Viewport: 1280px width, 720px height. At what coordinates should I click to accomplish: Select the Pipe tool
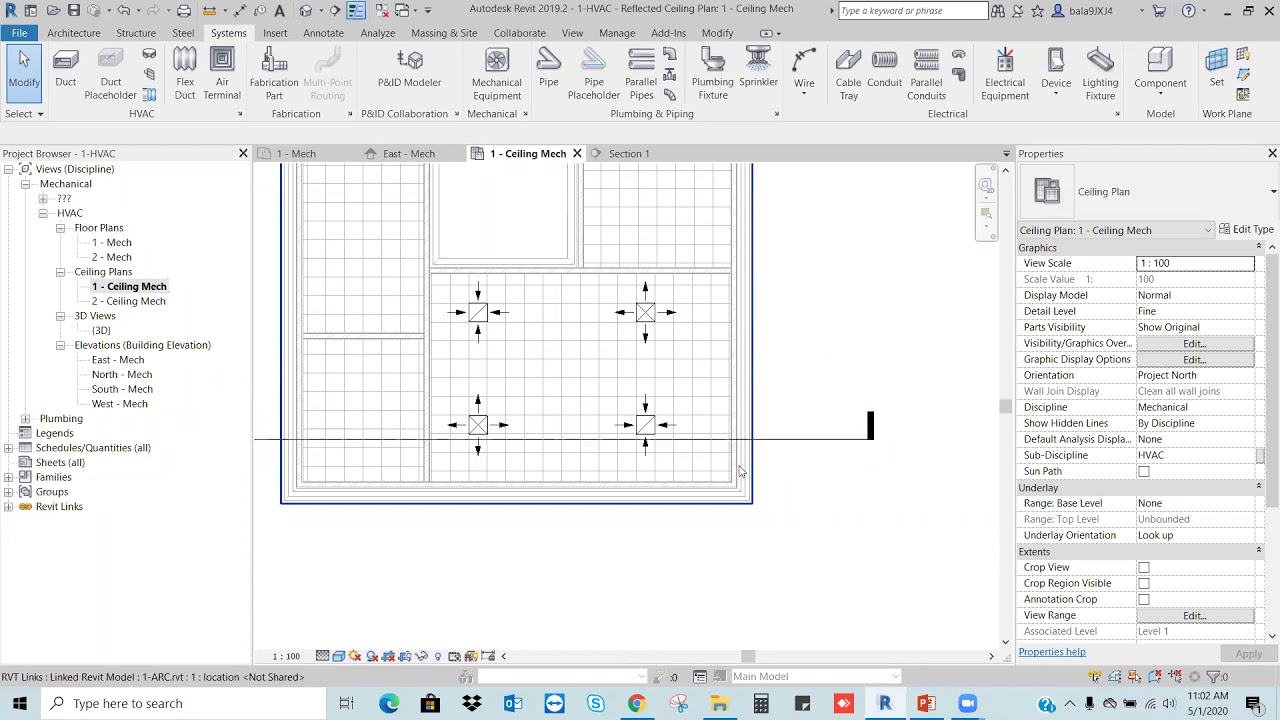click(548, 70)
